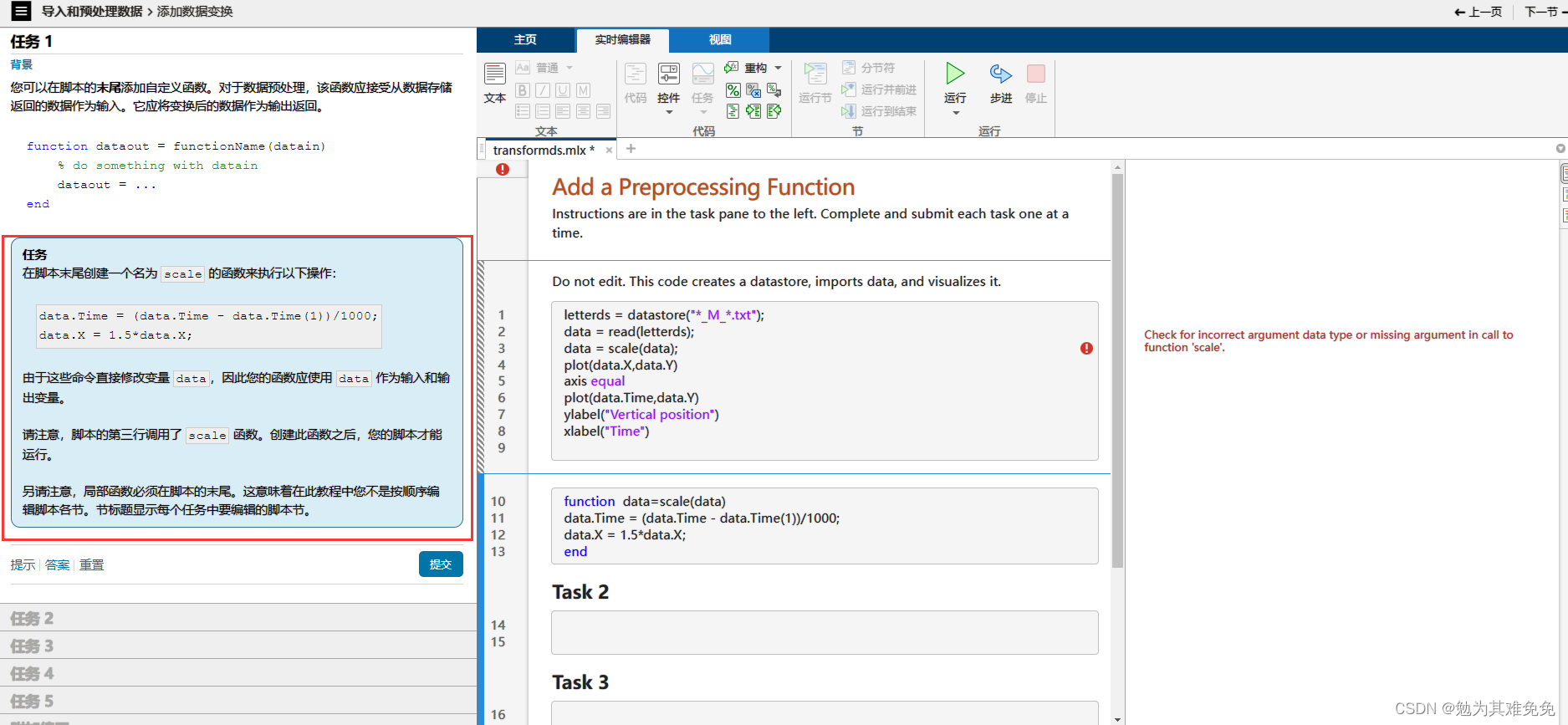Click the comment (%) icon
Screen dimensions: 1568x725
tap(733, 90)
